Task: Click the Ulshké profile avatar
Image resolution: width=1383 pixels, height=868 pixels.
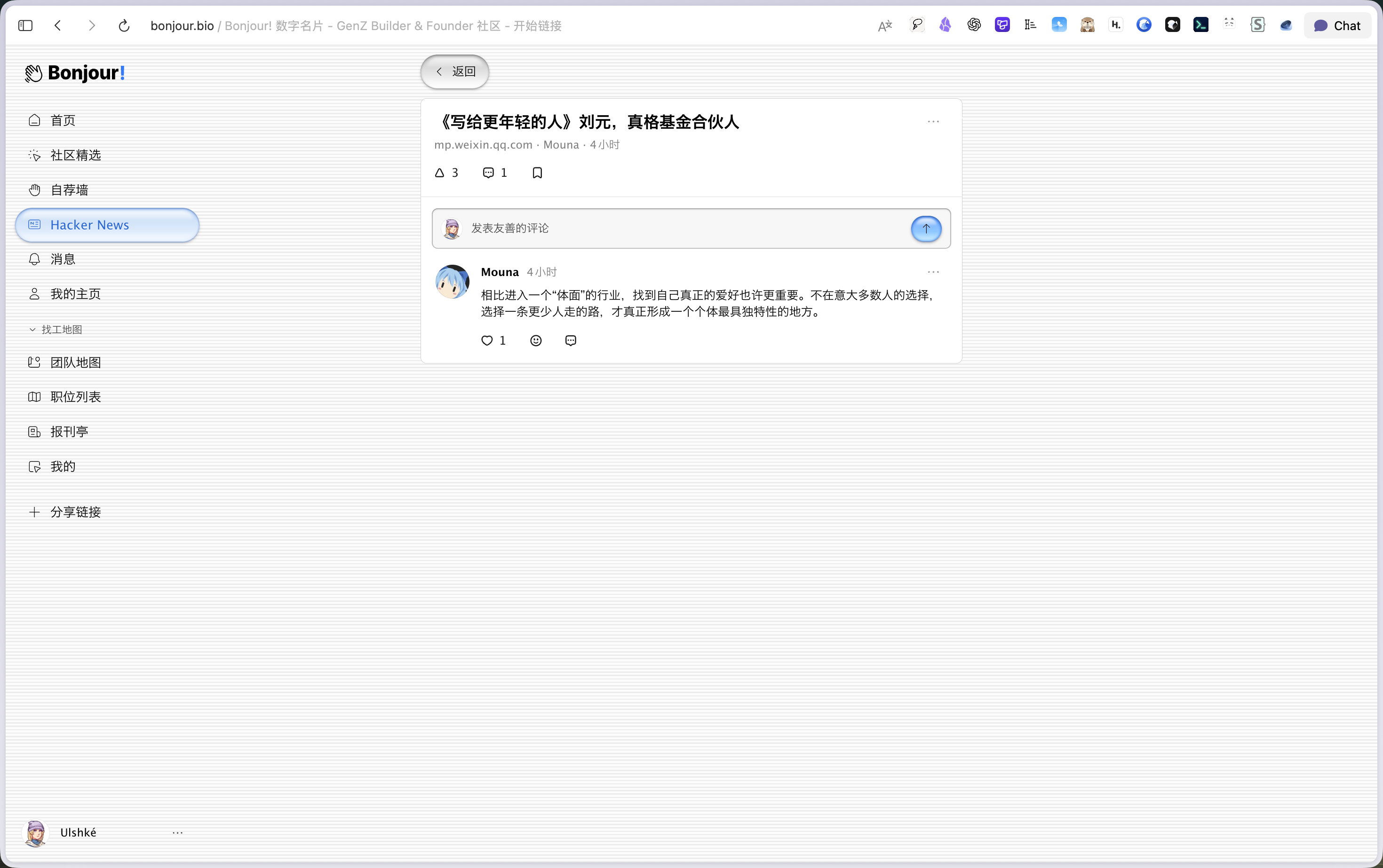Action: [36, 833]
